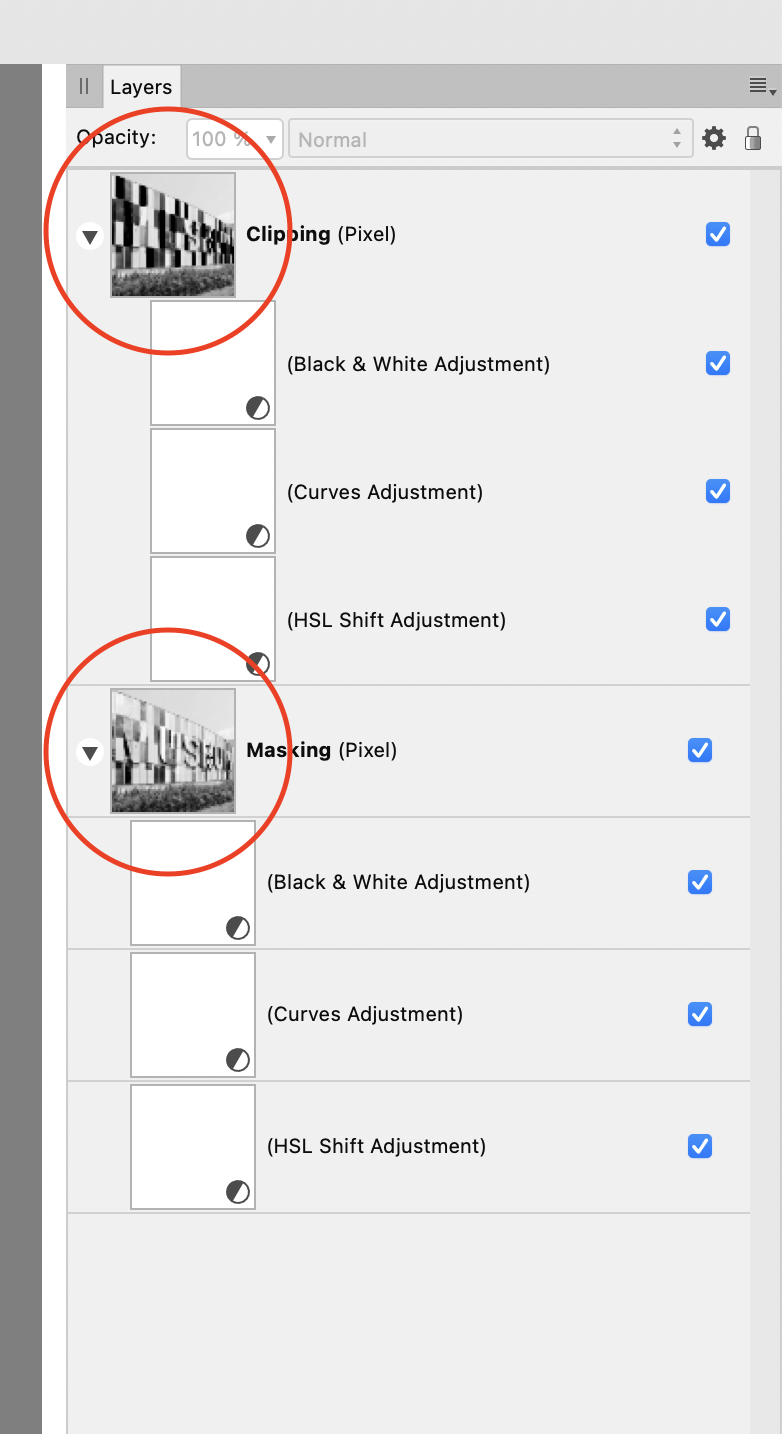Click the lock layer padlock icon

pyautogui.click(x=753, y=138)
